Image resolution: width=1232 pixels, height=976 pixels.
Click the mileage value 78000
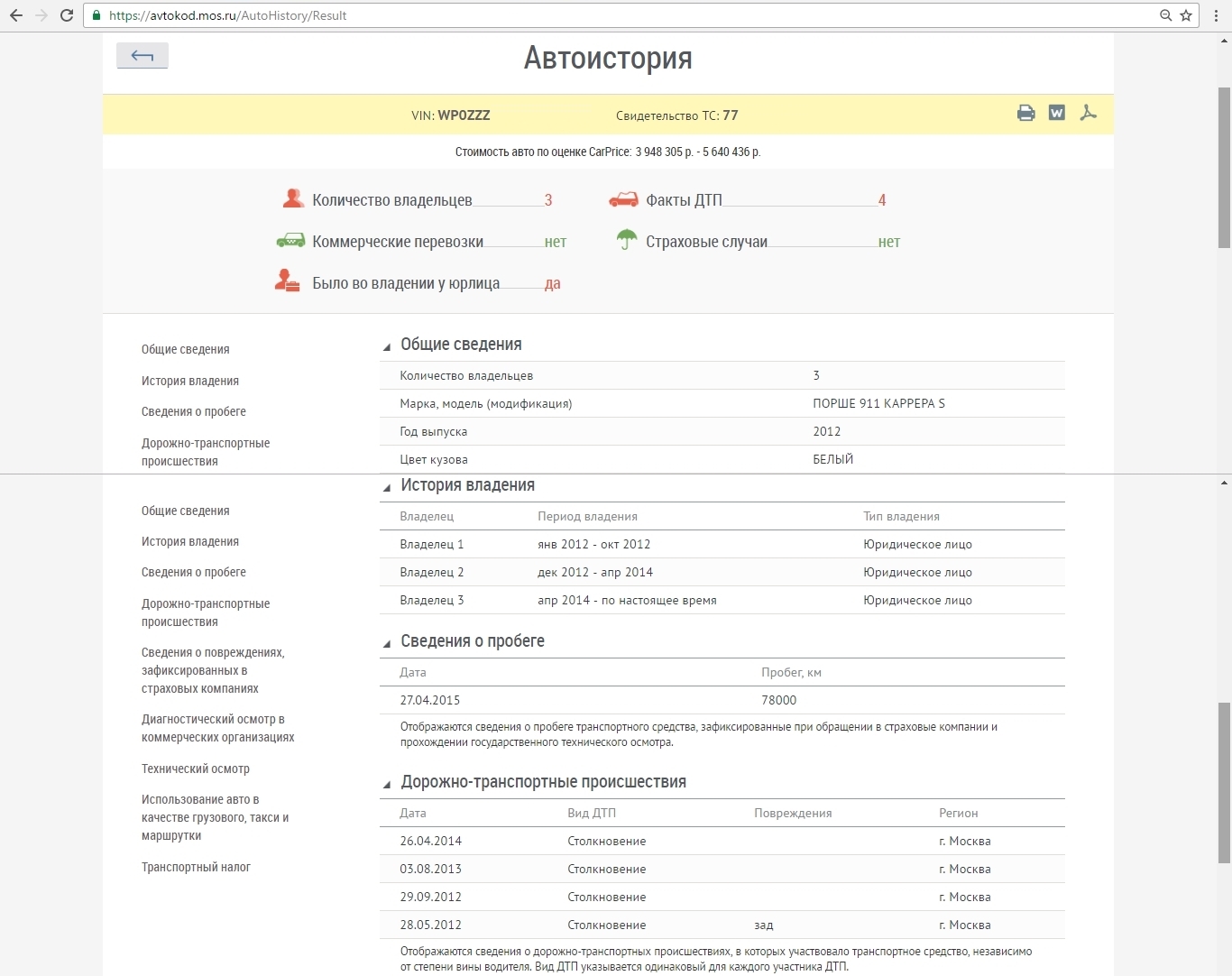[x=779, y=700]
